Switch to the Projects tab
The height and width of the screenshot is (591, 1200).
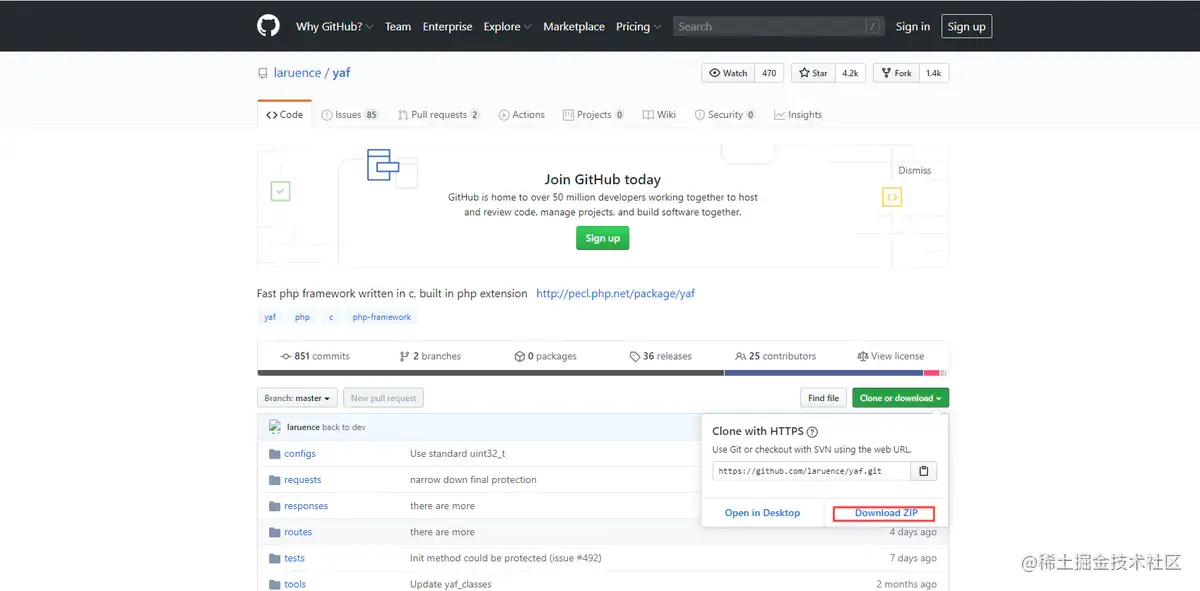click(594, 115)
